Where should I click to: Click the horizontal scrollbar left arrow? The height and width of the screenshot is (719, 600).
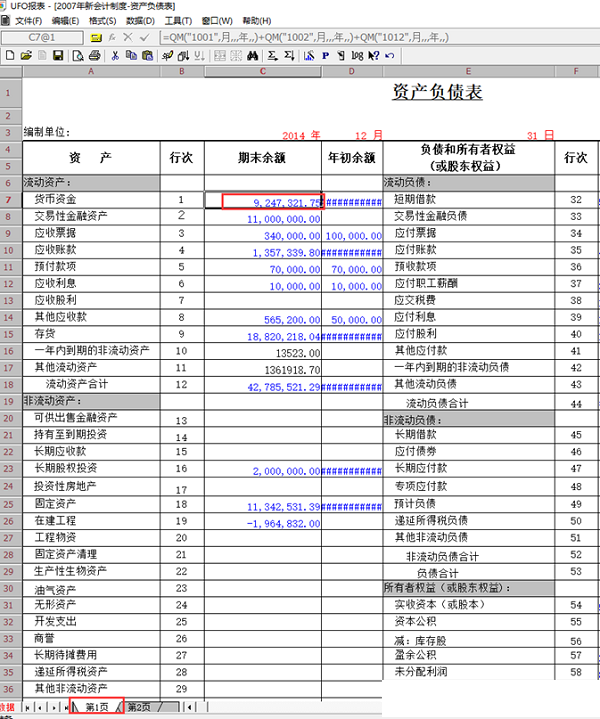pyautogui.click(x=189, y=707)
